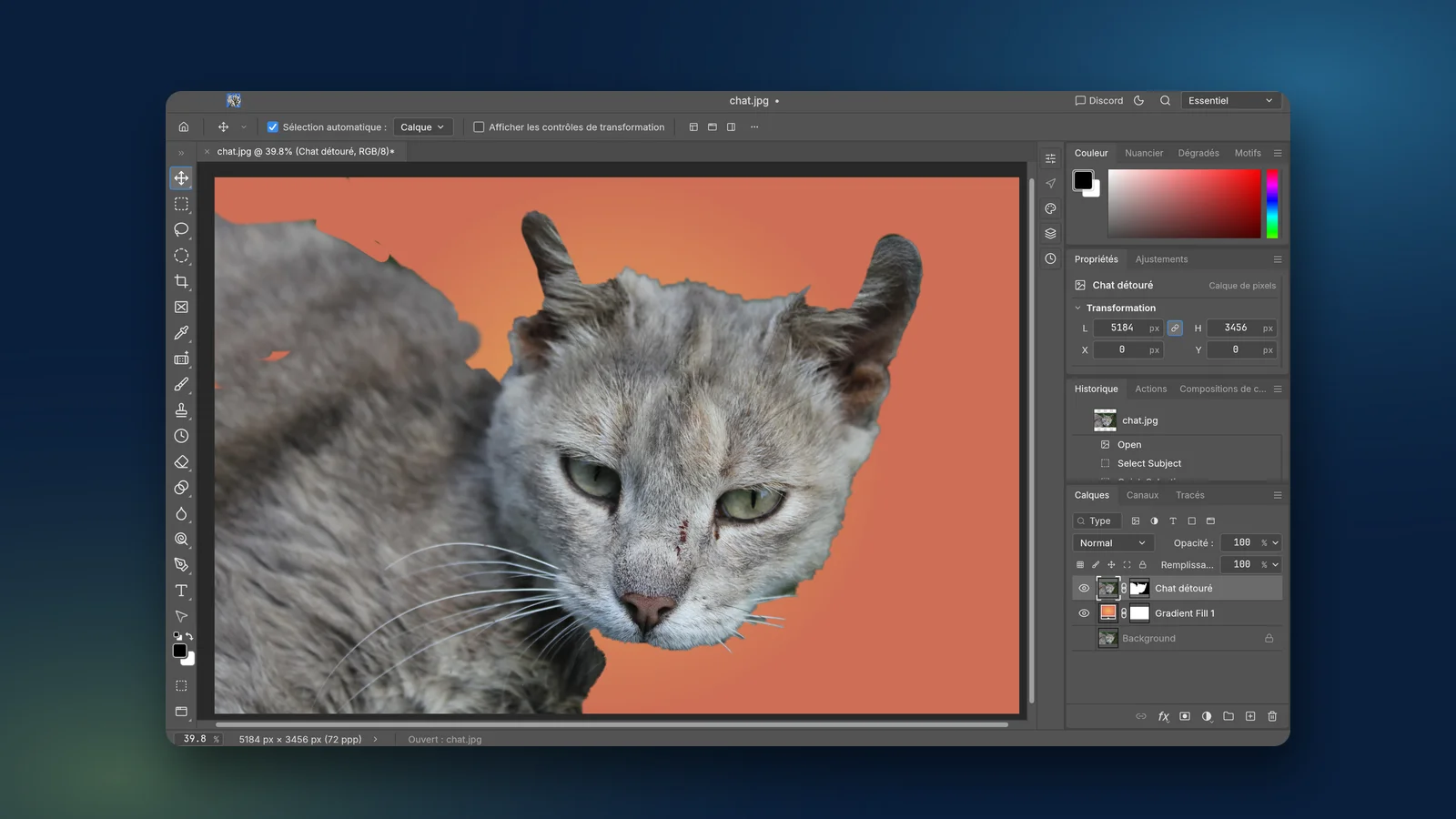The height and width of the screenshot is (819, 1456).
Task: Select the Rectangular Marquee tool
Action: point(181,204)
